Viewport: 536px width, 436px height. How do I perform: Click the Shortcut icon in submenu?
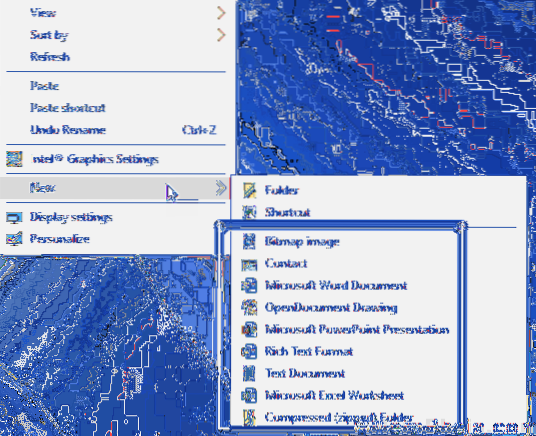(249, 212)
